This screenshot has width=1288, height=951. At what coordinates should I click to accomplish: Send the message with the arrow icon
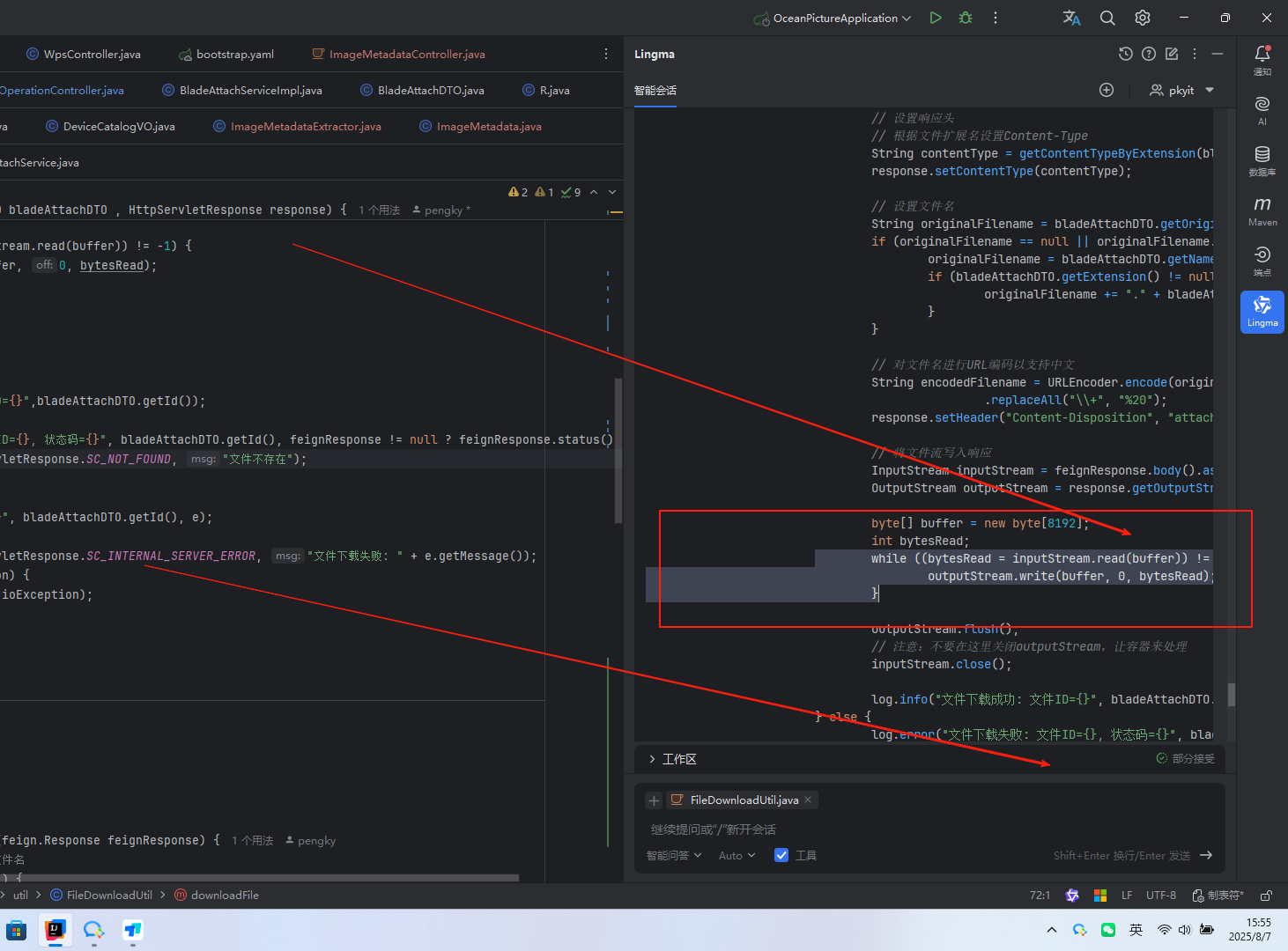point(1206,855)
